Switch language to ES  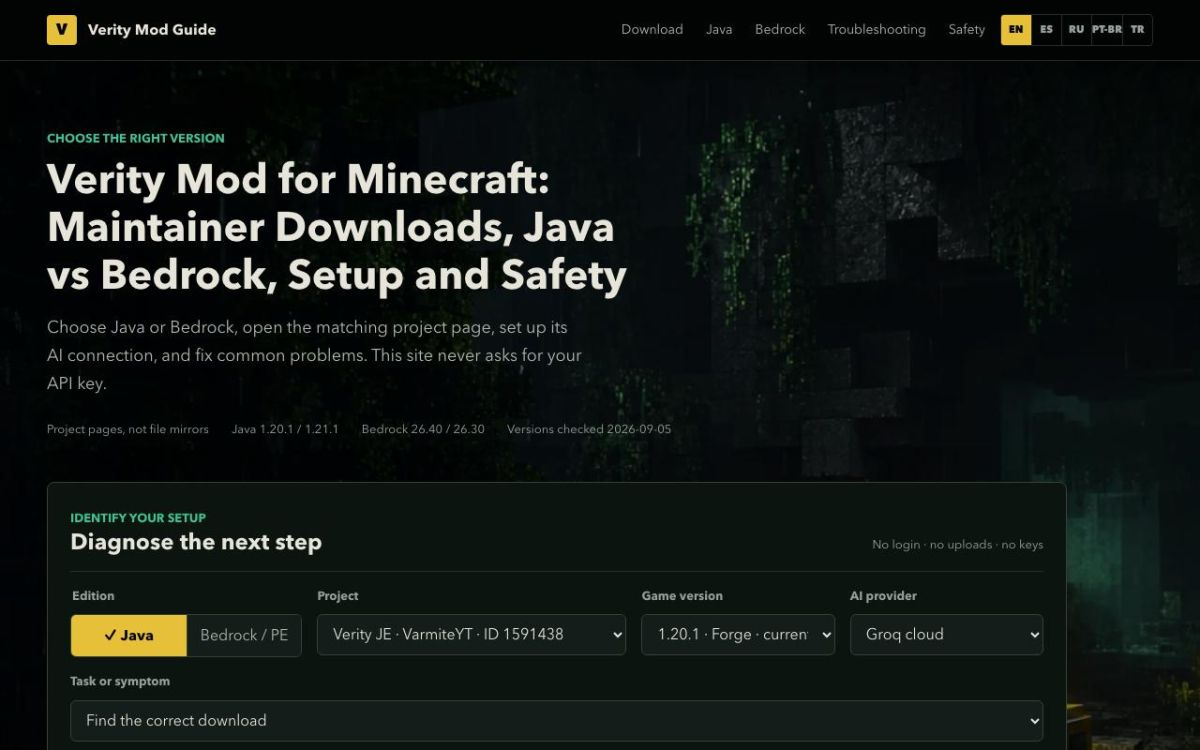(1046, 30)
